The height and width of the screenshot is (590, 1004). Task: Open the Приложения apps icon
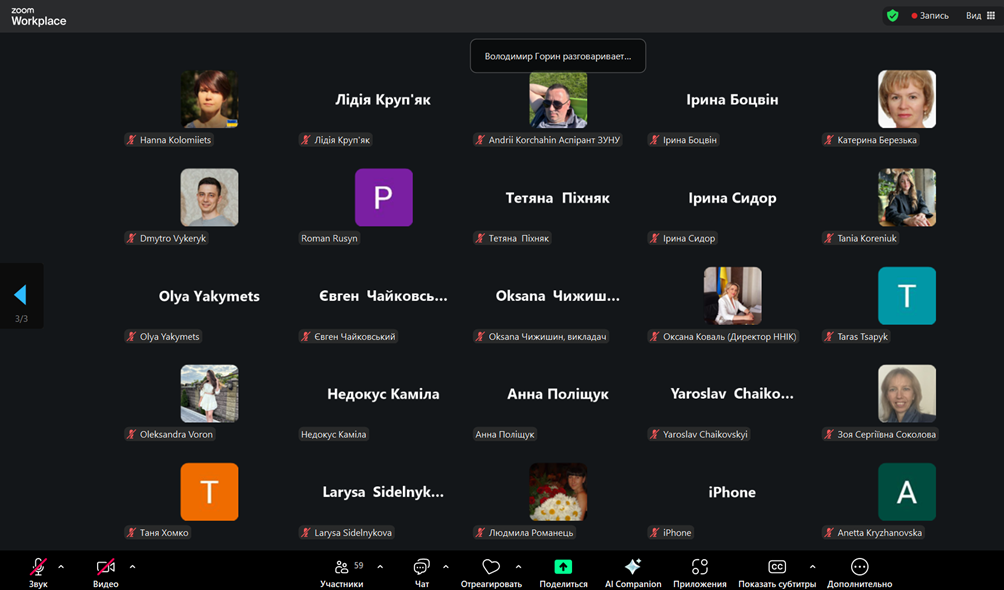click(x=699, y=567)
